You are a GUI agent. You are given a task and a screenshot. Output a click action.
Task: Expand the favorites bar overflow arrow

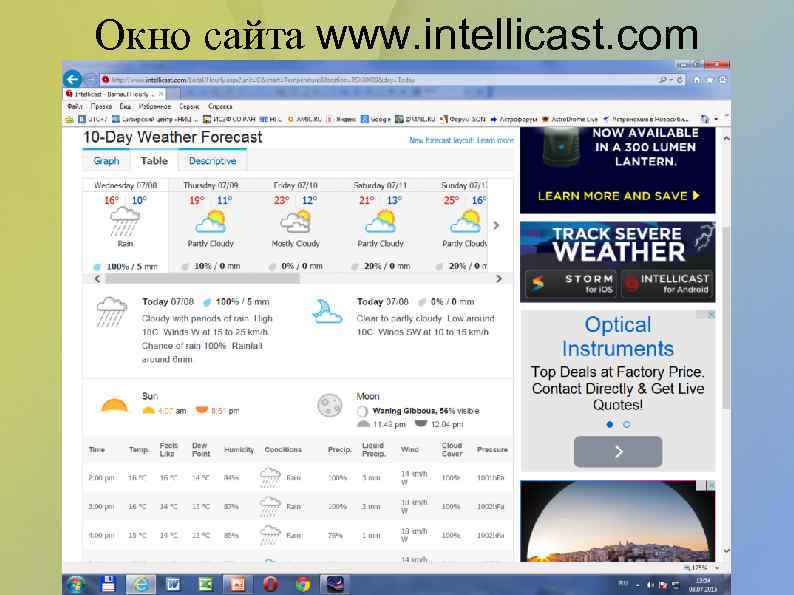(716, 119)
